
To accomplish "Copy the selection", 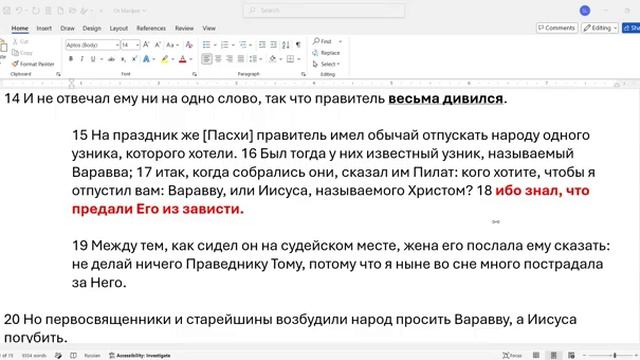I will click(22, 53).
